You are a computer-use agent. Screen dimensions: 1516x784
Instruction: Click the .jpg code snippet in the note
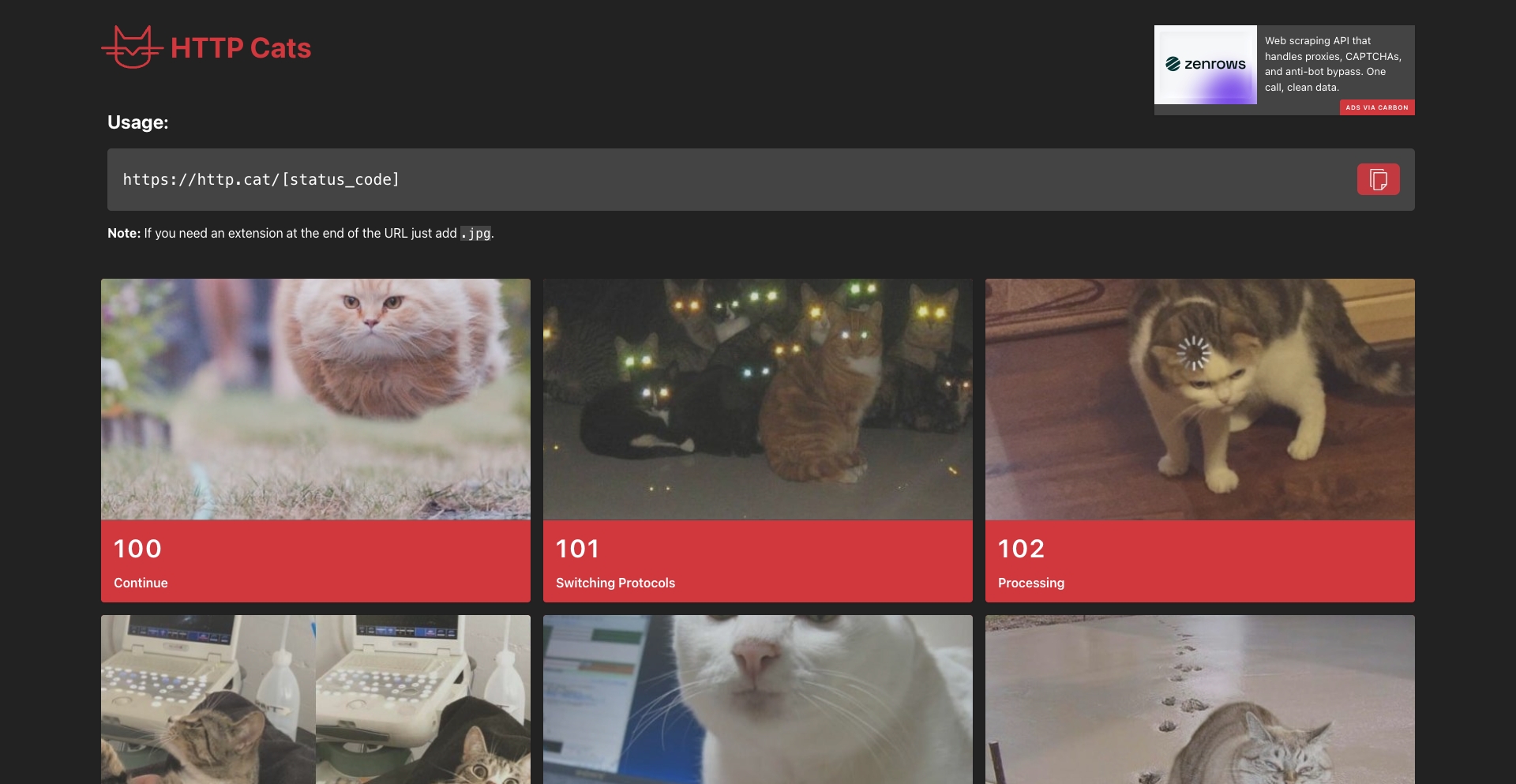(476, 233)
